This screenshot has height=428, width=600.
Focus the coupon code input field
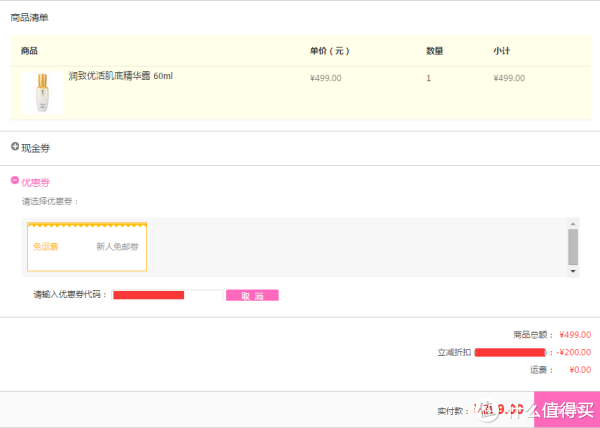coord(167,295)
